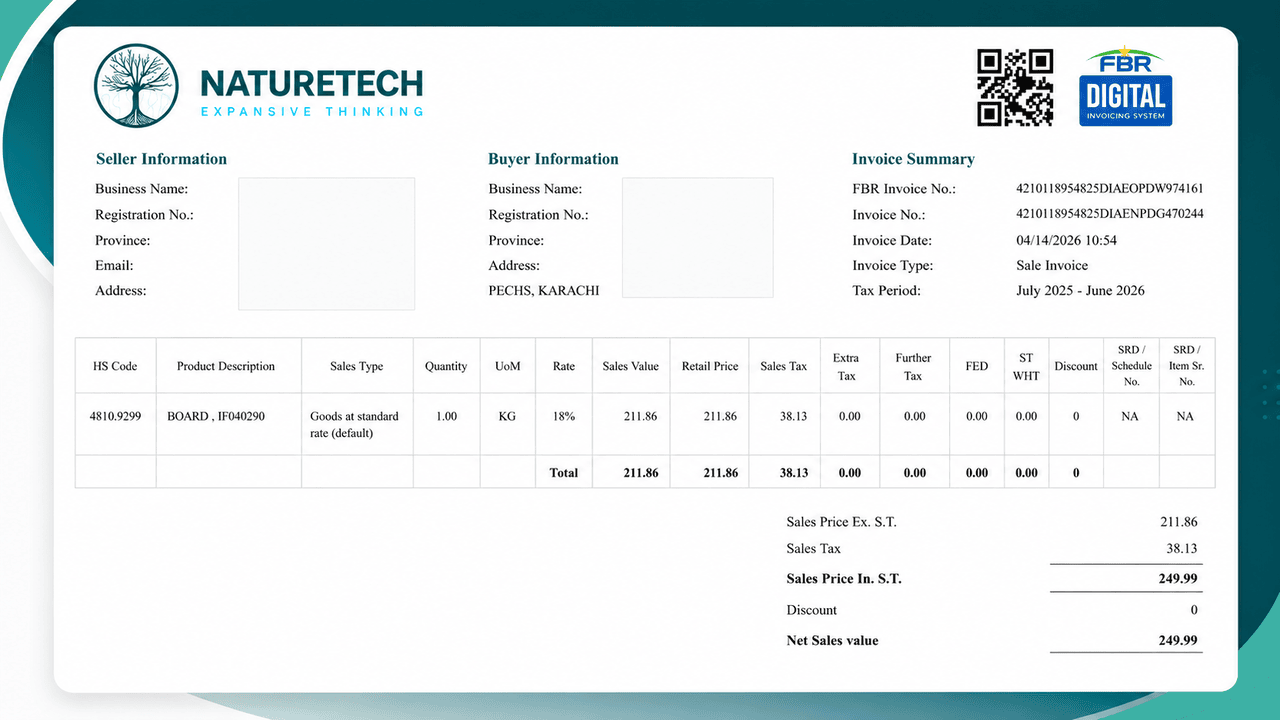Click the SRD / Schedule No. header
The height and width of the screenshot is (720, 1280).
[x=1132, y=366]
